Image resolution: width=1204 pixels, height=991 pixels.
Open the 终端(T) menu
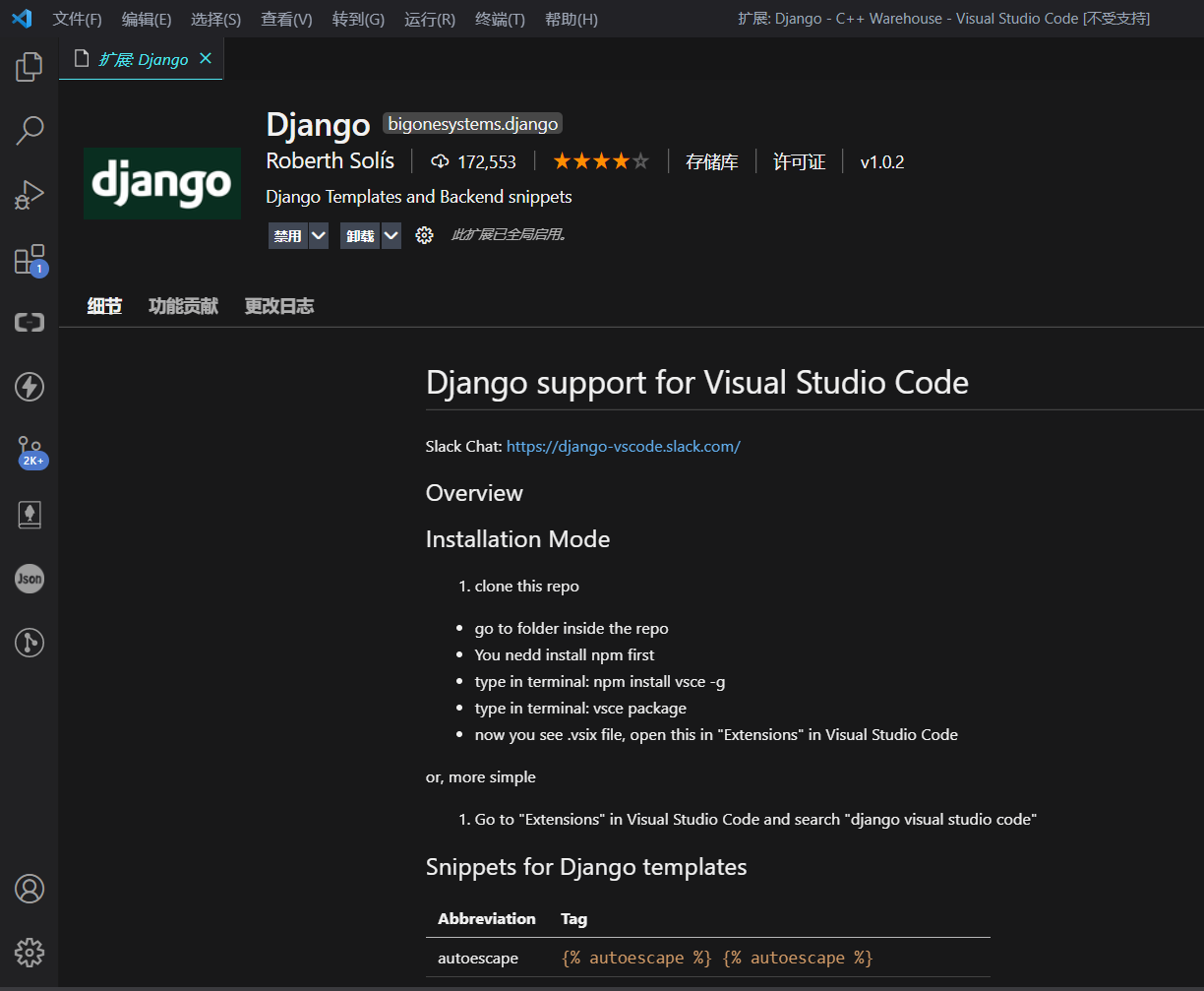click(500, 19)
